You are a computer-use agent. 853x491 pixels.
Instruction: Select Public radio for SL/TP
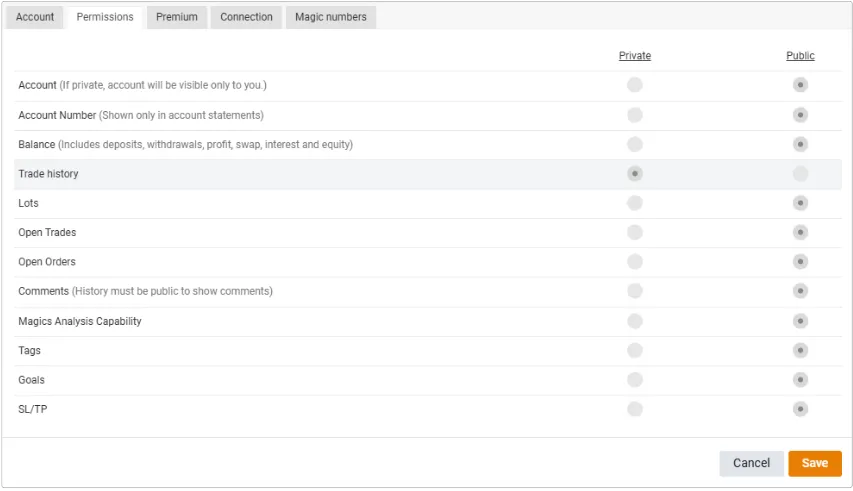pyautogui.click(x=800, y=409)
